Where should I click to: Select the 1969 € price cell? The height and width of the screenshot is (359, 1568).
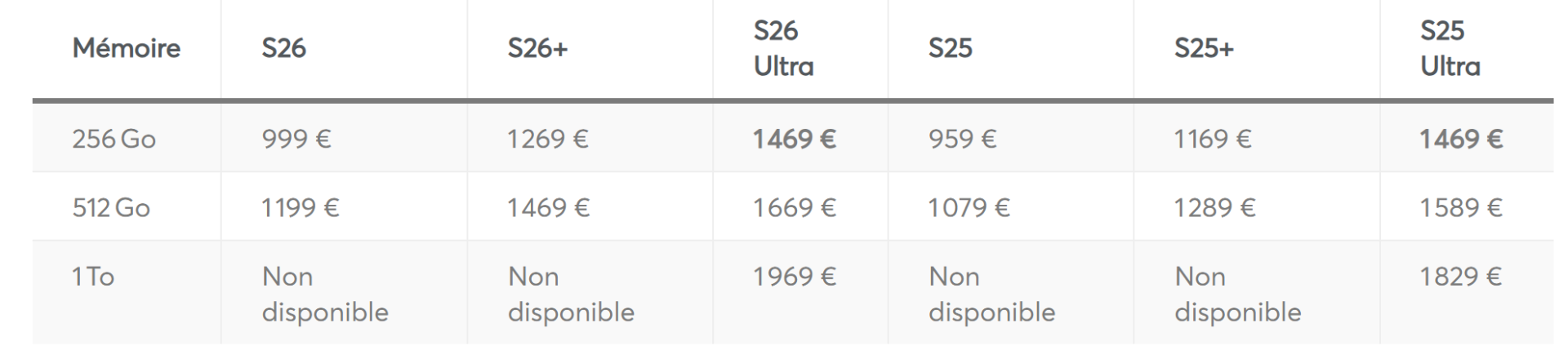point(795,277)
